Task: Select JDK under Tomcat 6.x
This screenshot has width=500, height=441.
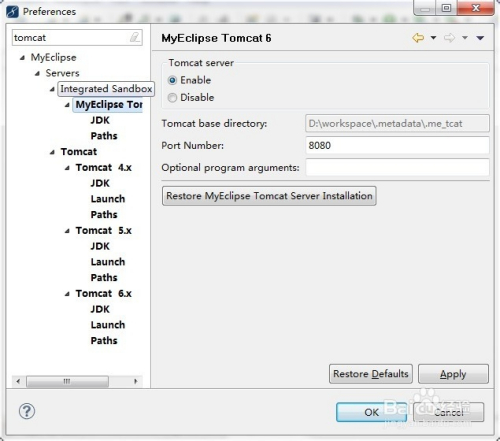Action: pyautogui.click(x=100, y=309)
